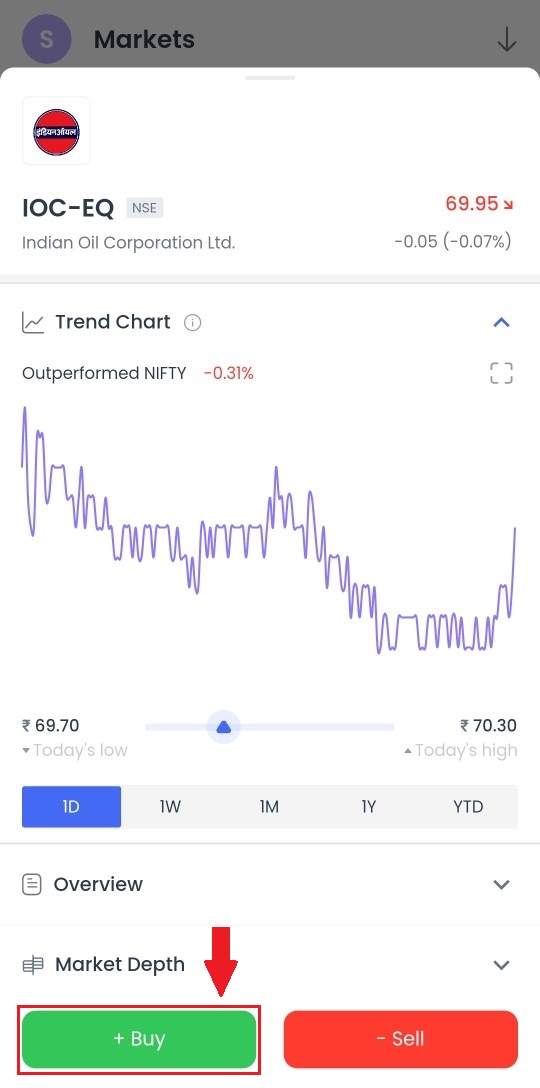Screen dimensions: 540x1088
Task: Select the 1D chart range
Action: pos(71,807)
